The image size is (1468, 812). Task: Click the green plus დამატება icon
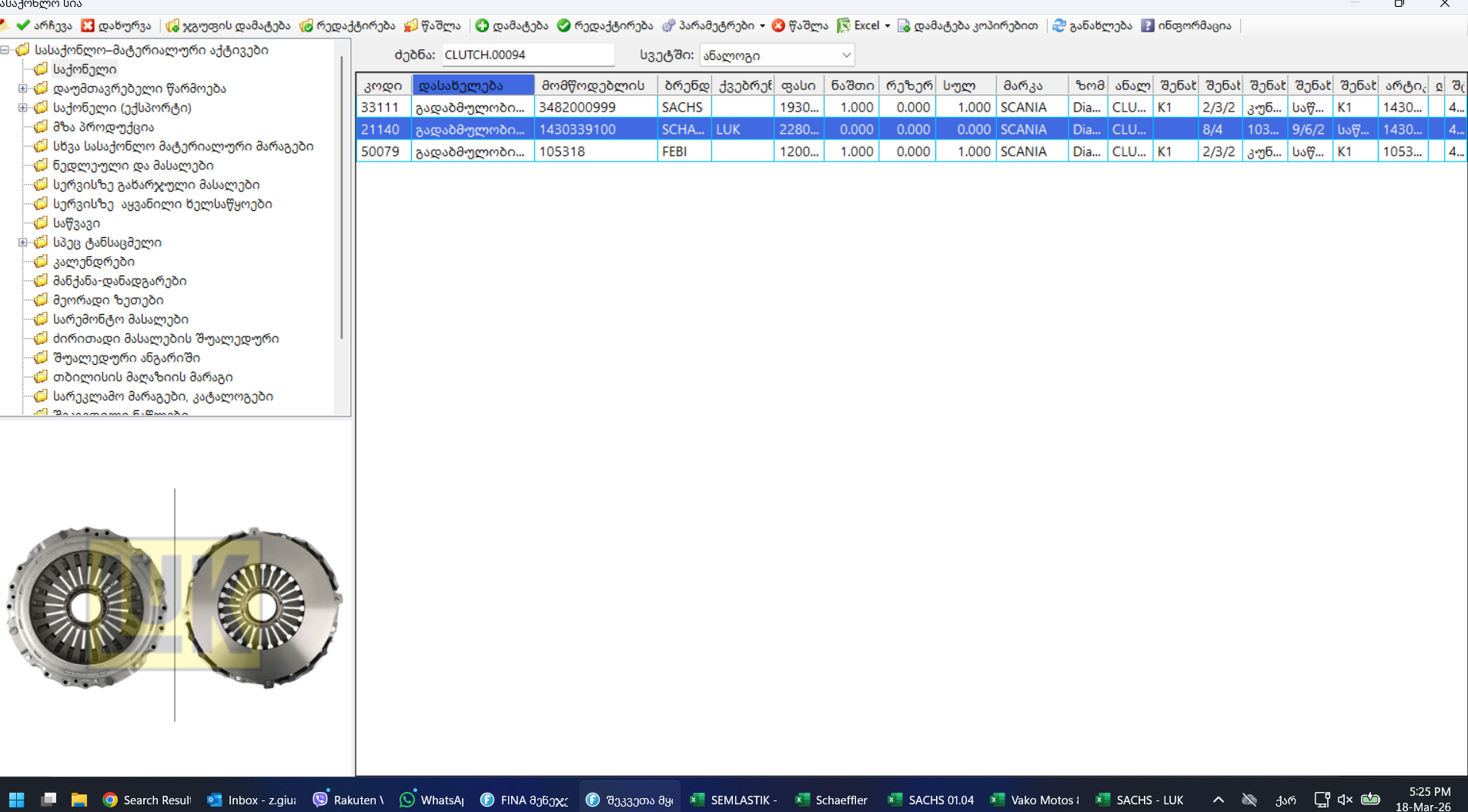(x=482, y=25)
